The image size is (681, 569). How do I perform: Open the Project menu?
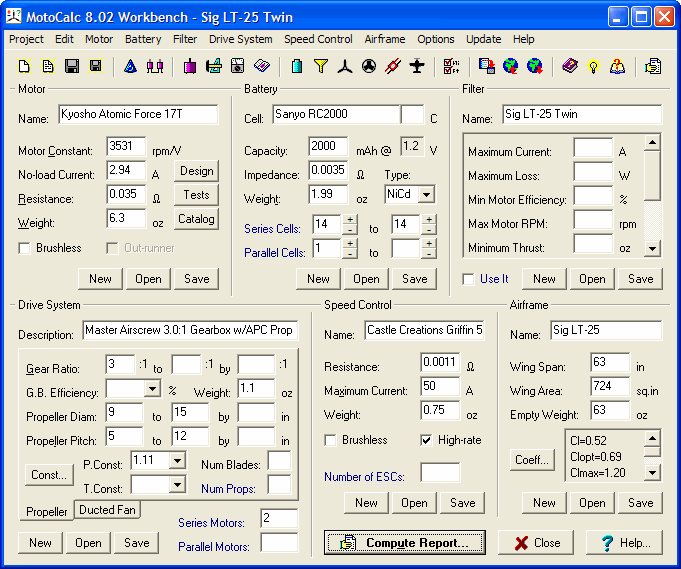tap(26, 39)
